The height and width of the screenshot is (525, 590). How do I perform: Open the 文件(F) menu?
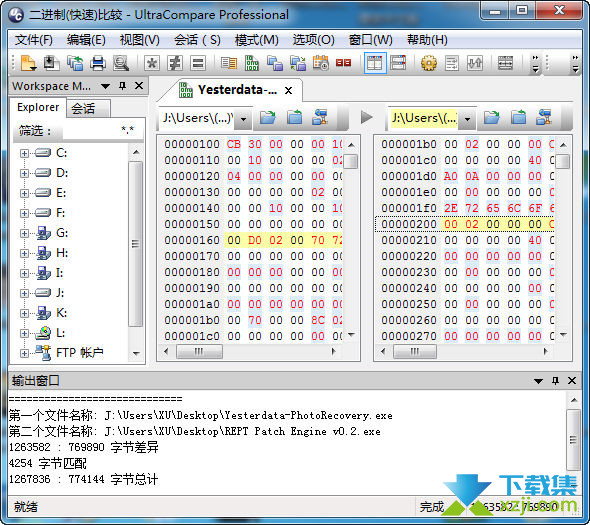pyautogui.click(x=33, y=40)
